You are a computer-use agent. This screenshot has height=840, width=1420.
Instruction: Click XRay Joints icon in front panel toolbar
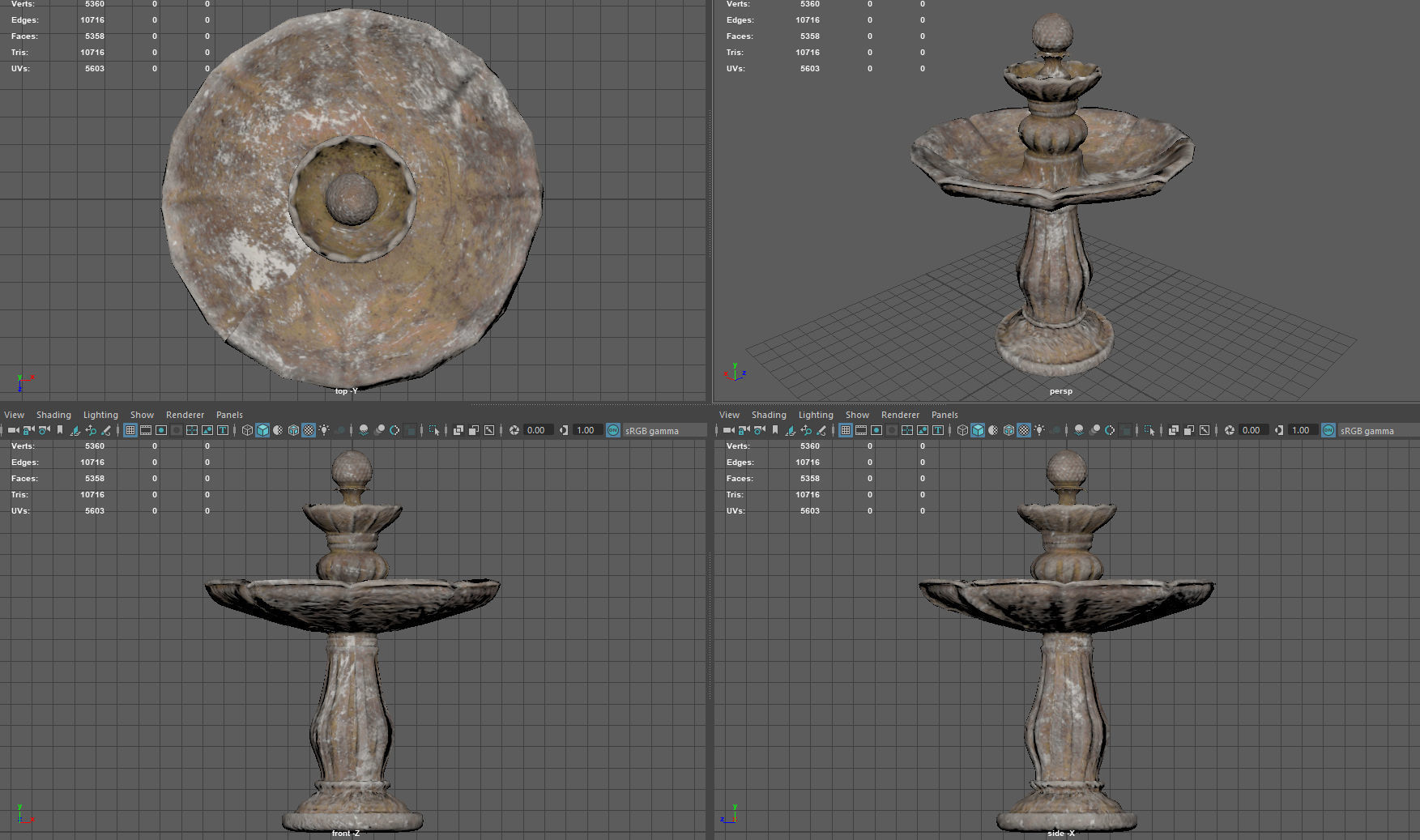pyautogui.click(x=489, y=430)
